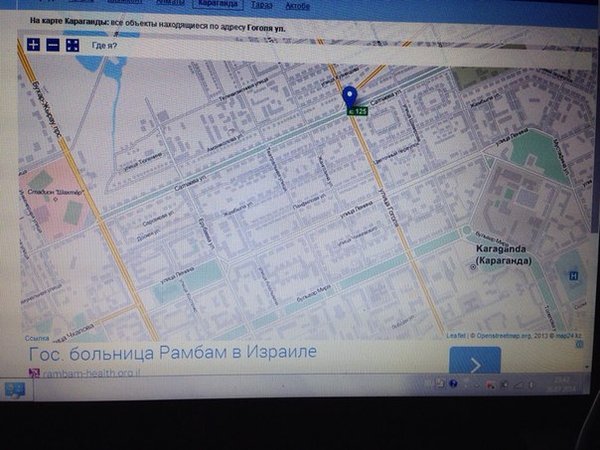Switch to the Тараз city tab
Viewport: 600px width, 450px height.
pyautogui.click(x=261, y=5)
